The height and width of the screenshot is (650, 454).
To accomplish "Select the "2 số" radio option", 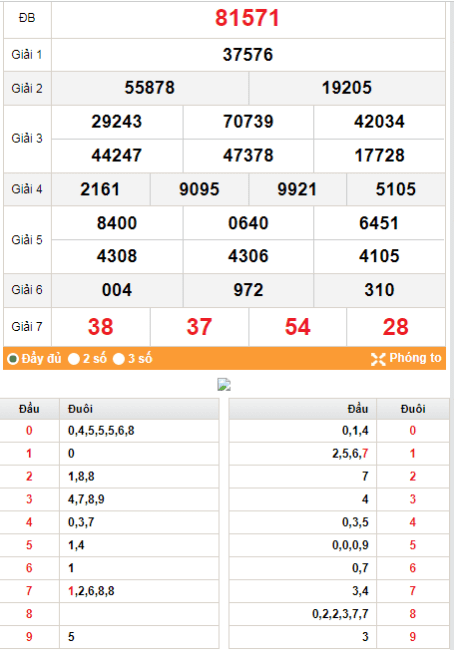I will [x=74, y=359].
